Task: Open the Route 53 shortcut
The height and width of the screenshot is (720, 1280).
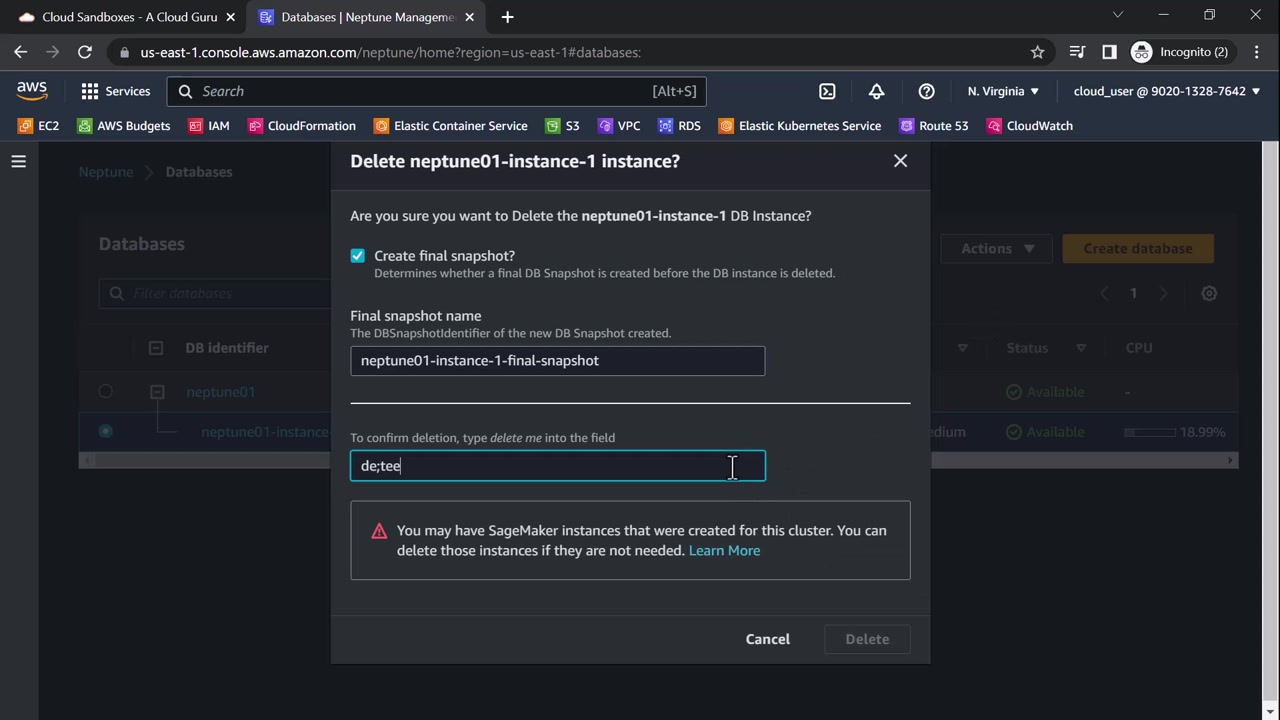Action: tap(934, 126)
